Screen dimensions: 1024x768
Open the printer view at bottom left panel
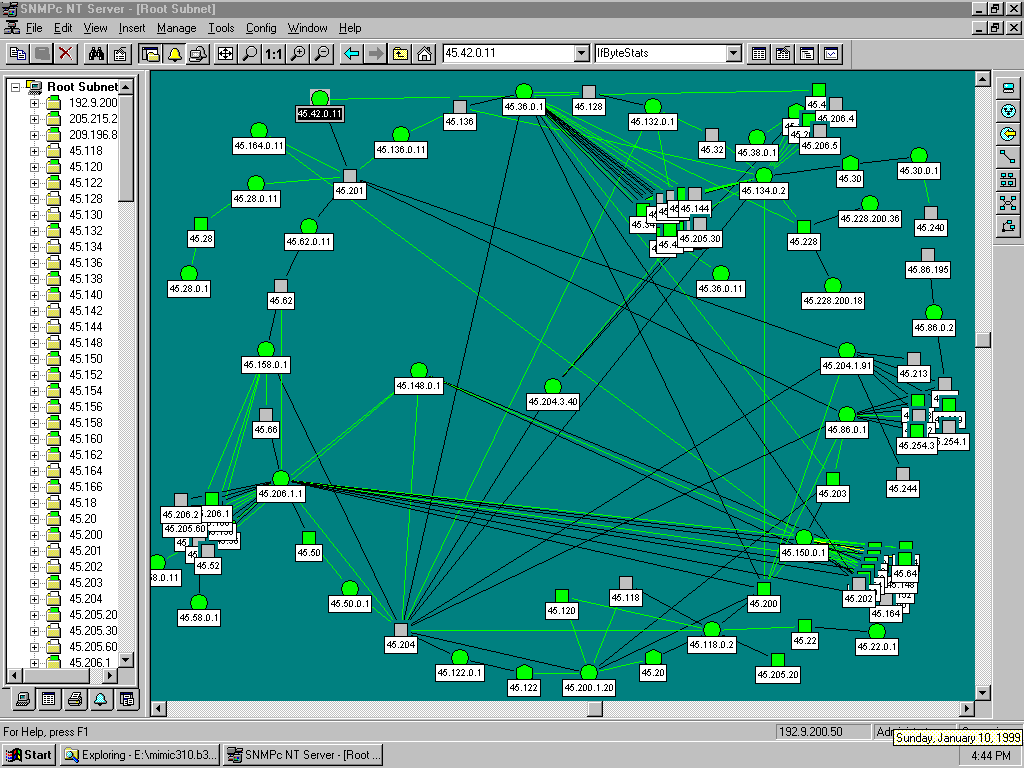click(74, 700)
